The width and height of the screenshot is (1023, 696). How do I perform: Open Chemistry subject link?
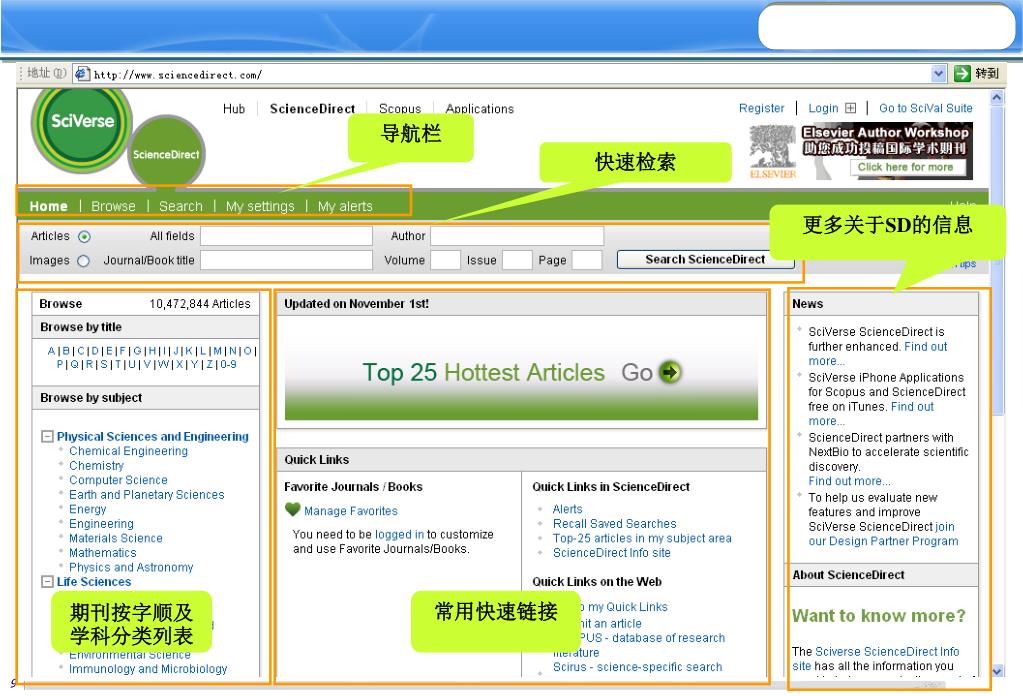tap(97, 466)
